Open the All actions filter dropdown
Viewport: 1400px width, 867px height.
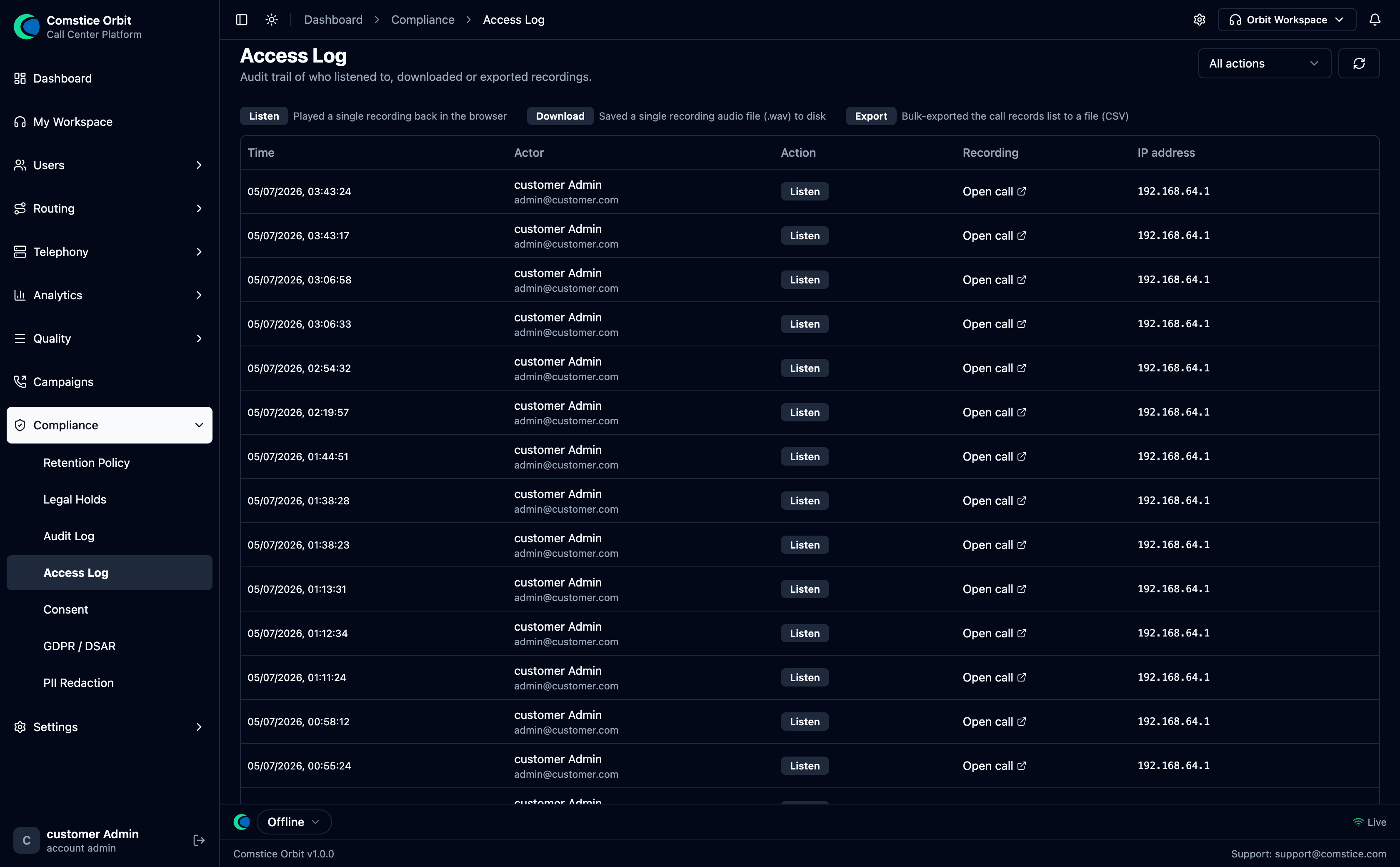click(1264, 63)
